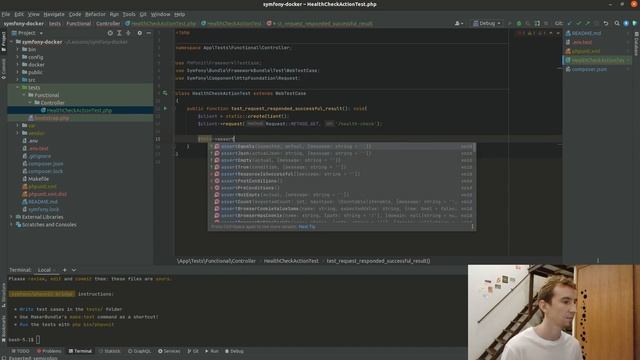Image resolution: width=640 pixels, height=360 pixels.
Task: Click Collapse All icon in Project panel
Action: click(128, 33)
